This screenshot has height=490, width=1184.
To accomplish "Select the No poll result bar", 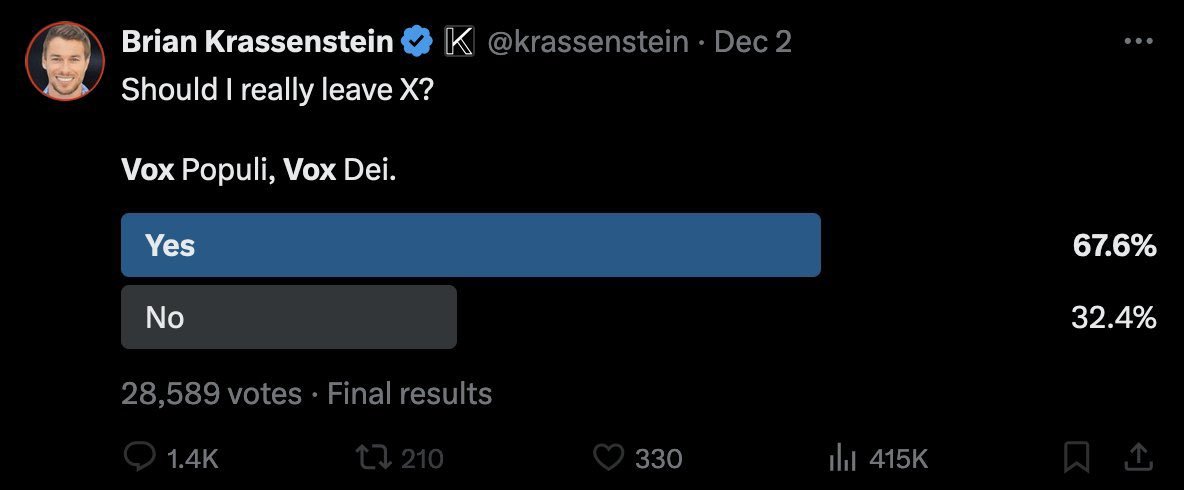I will coord(288,317).
